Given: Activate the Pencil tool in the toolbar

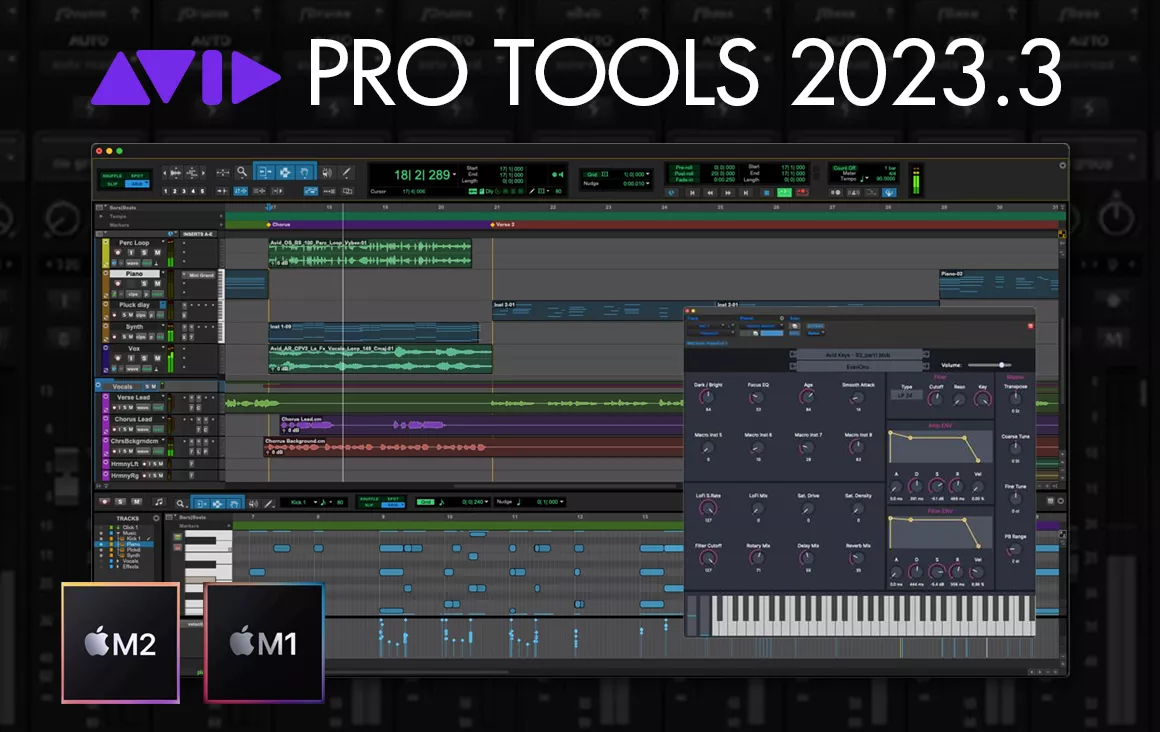Looking at the screenshot, I should click(x=347, y=171).
